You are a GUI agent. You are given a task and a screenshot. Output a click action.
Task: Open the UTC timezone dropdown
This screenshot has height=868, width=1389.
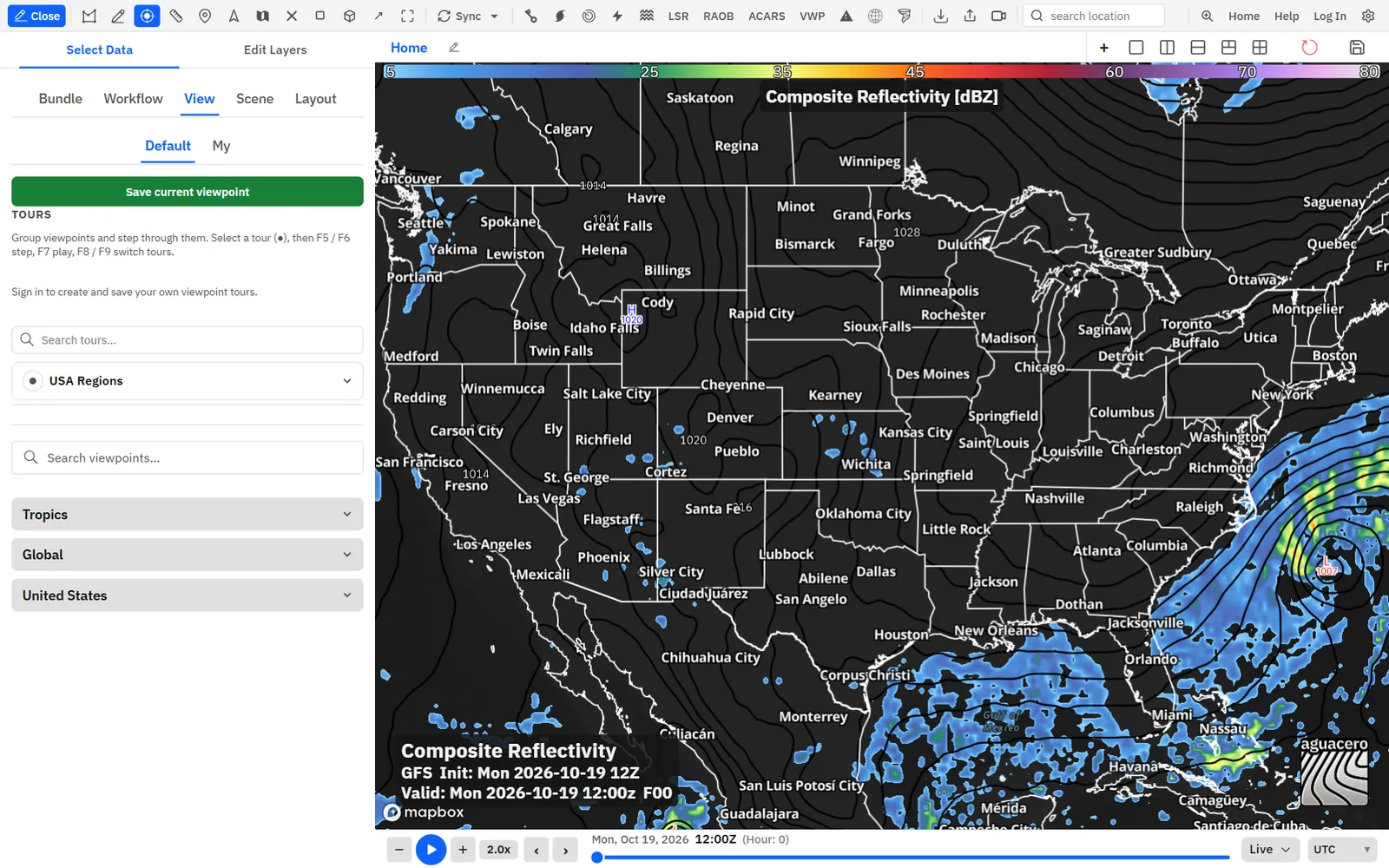click(x=1342, y=850)
